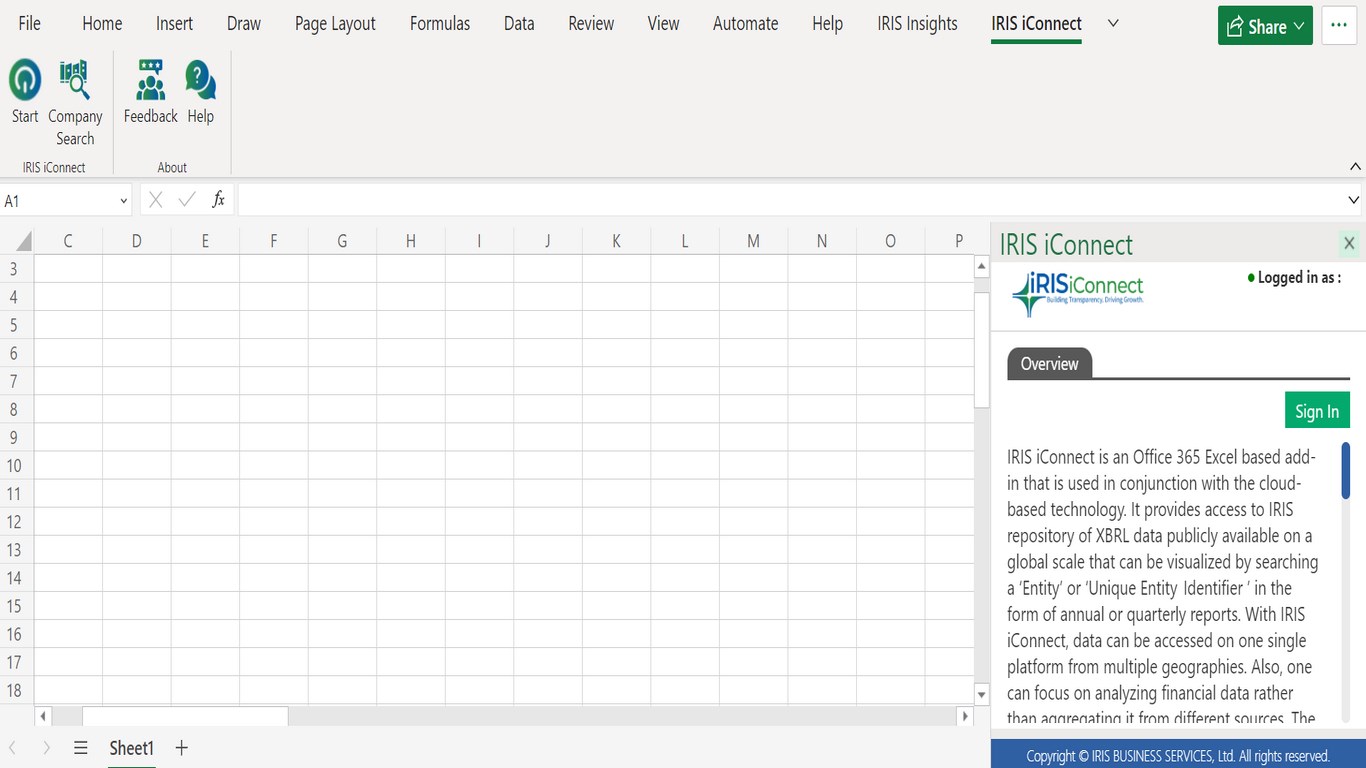The height and width of the screenshot is (768, 1366).
Task: Click the cancel formula X icon
Action: click(x=155, y=200)
